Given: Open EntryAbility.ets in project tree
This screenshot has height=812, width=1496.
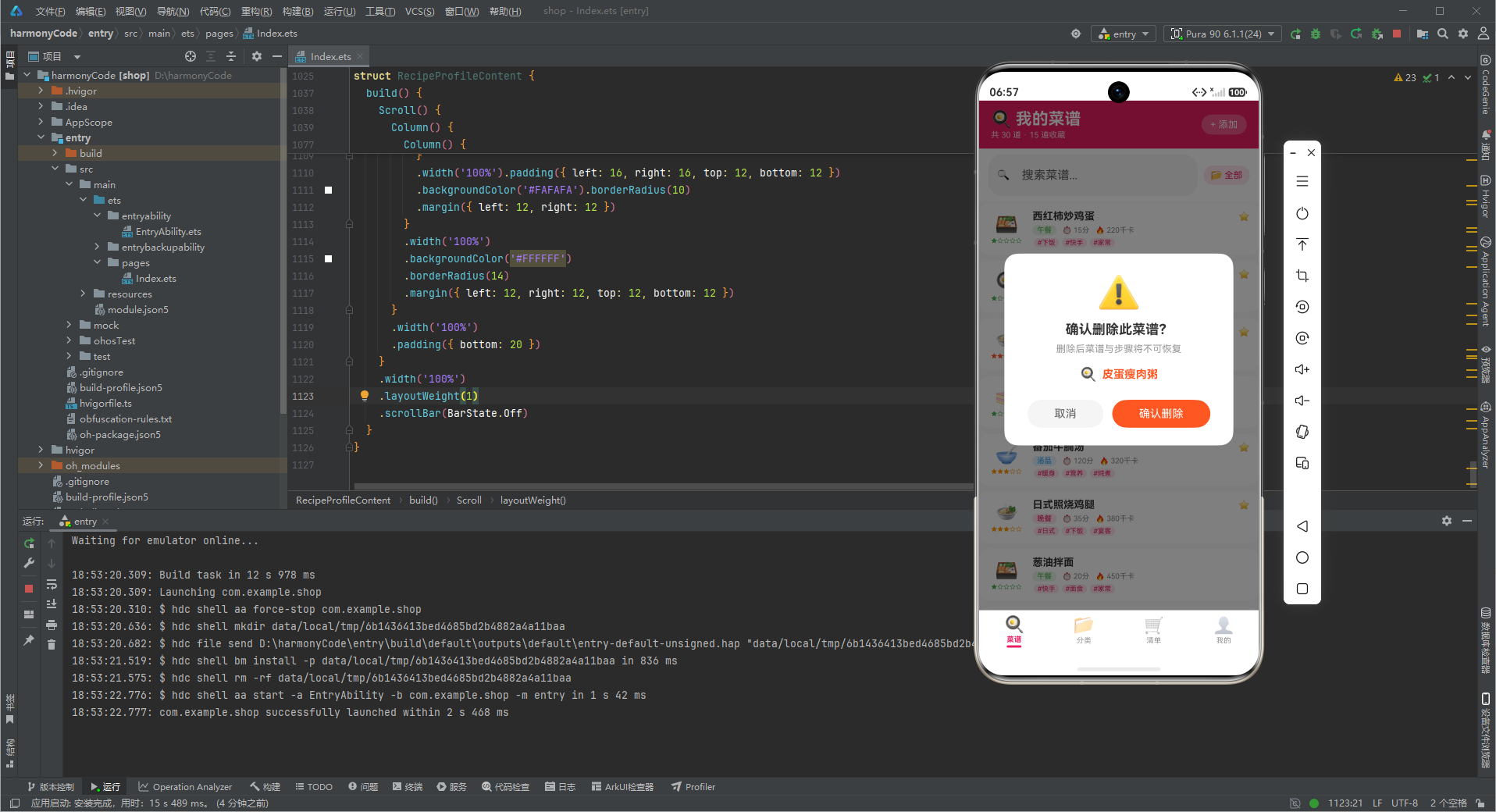Looking at the screenshot, I should tap(162, 231).
